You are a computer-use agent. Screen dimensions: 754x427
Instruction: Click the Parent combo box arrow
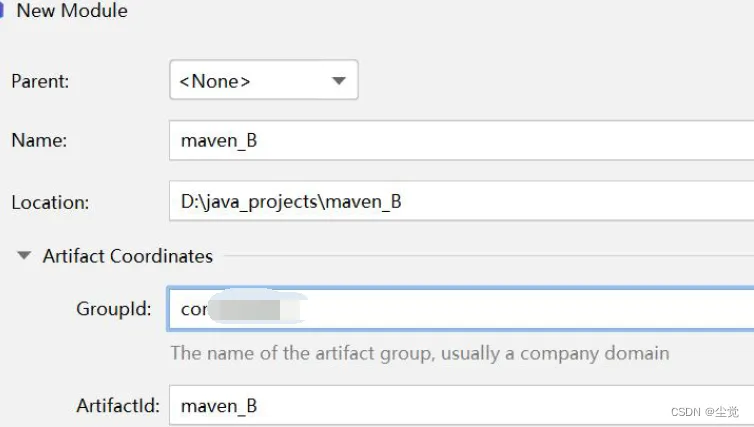pos(338,81)
